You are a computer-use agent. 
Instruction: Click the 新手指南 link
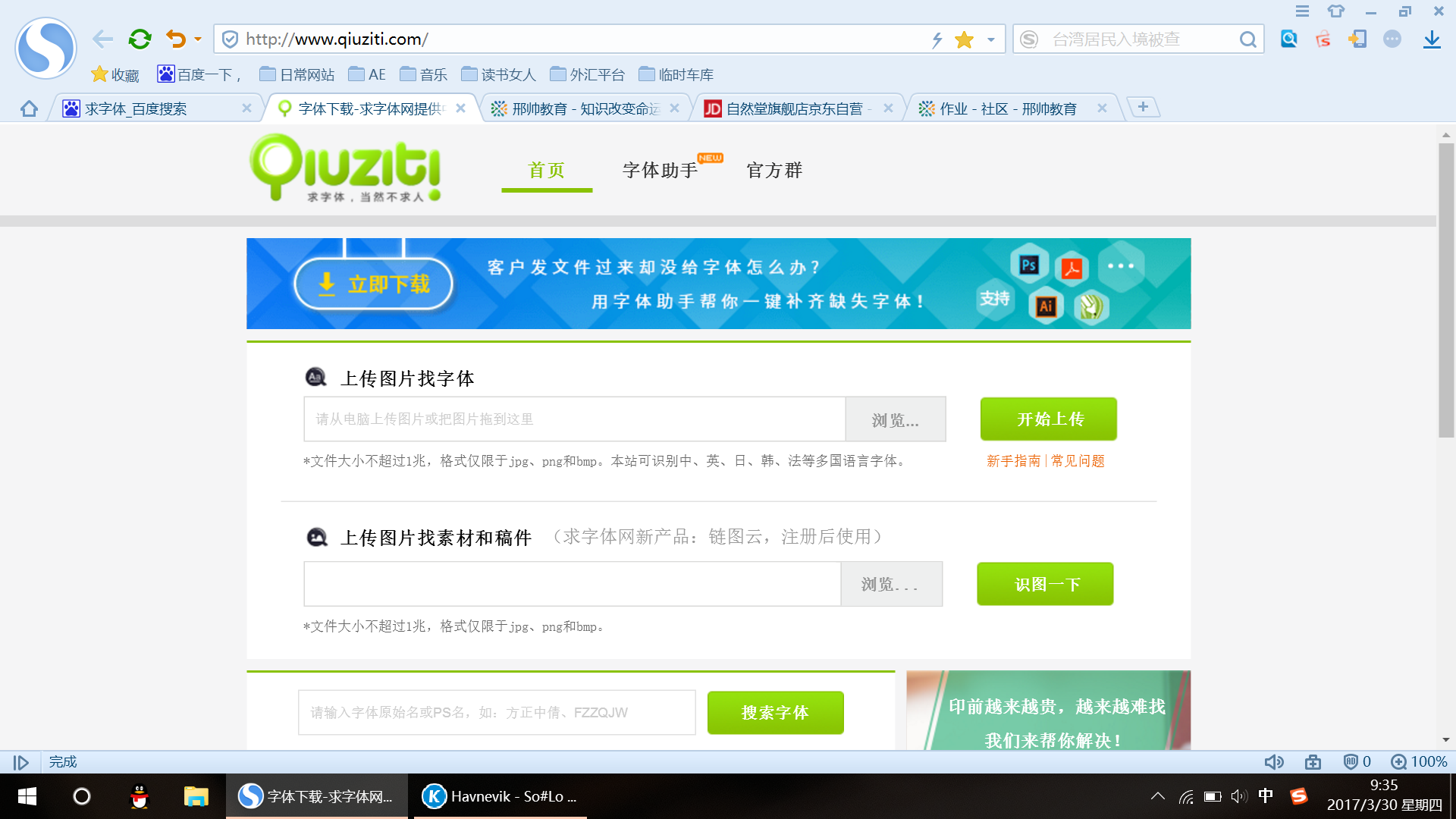(1013, 461)
